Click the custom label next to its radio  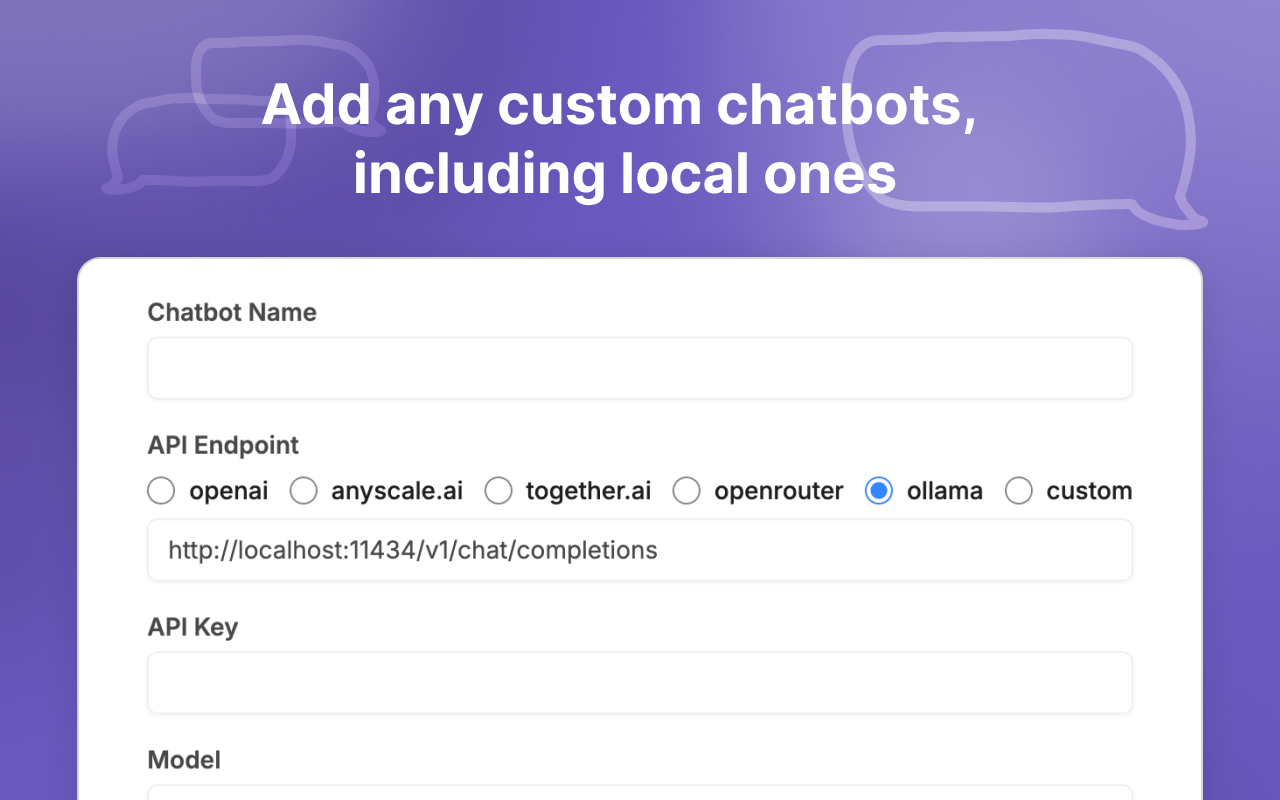1089,491
